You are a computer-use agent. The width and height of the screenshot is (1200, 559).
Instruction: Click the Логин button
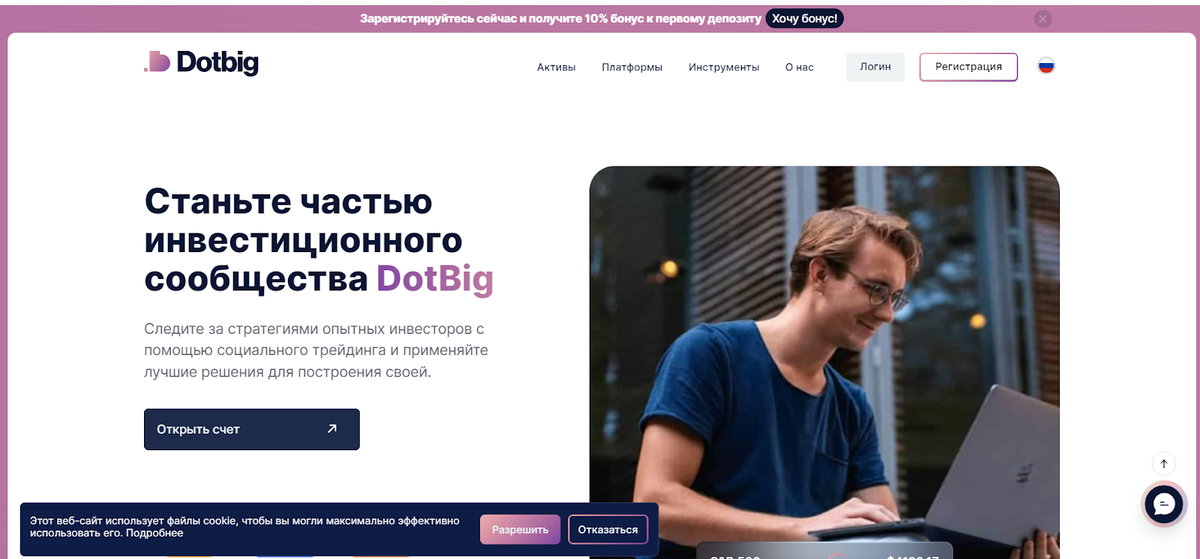click(875, 67)
